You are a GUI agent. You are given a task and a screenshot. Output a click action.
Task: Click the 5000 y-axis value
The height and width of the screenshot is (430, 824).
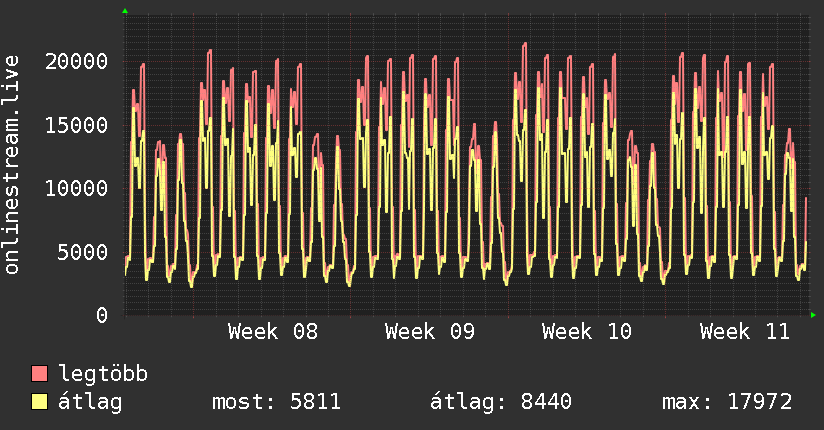pyautogui.click(x=83, y=252)
